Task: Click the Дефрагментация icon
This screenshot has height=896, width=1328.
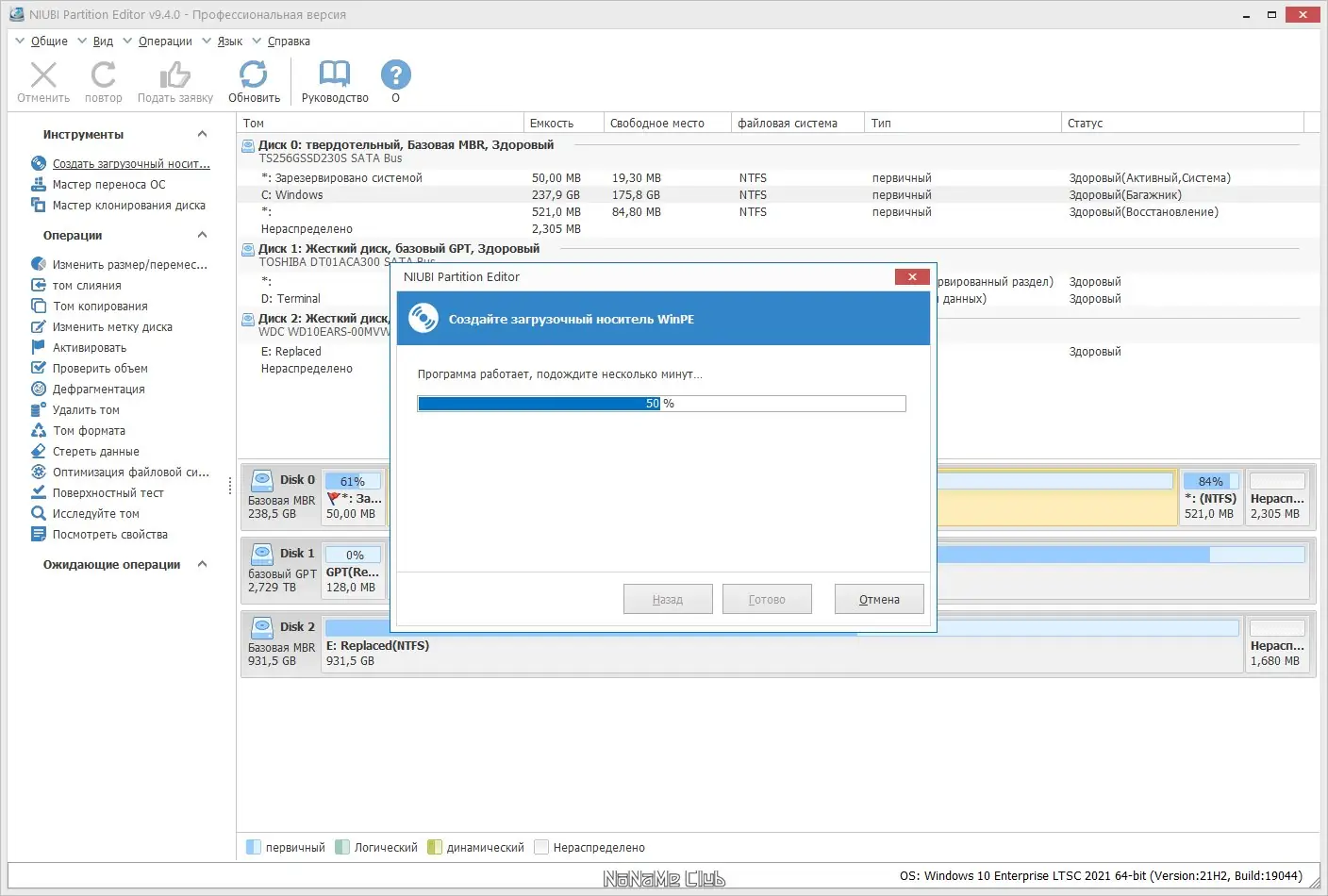Action: [x=39, y=389]
